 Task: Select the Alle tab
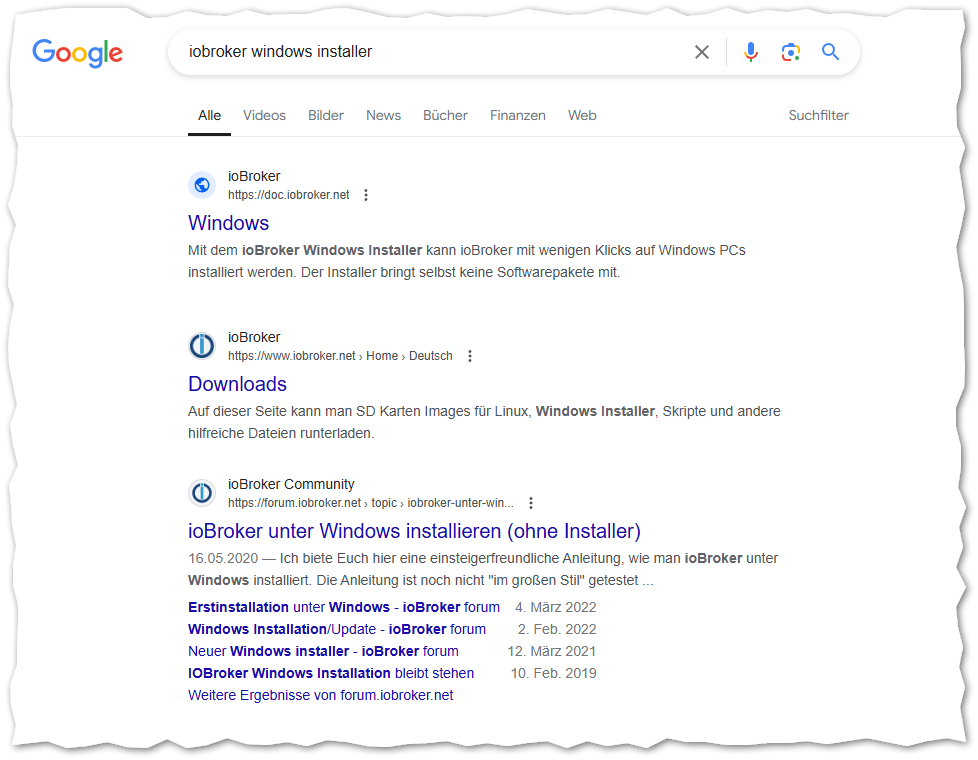click(210, 115)
